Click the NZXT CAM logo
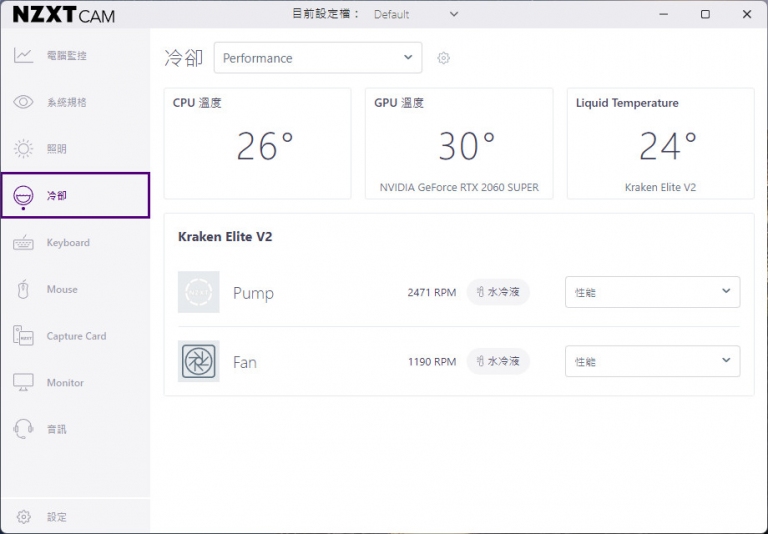Viewport: 768px width, 534px height. click(64, 15)
